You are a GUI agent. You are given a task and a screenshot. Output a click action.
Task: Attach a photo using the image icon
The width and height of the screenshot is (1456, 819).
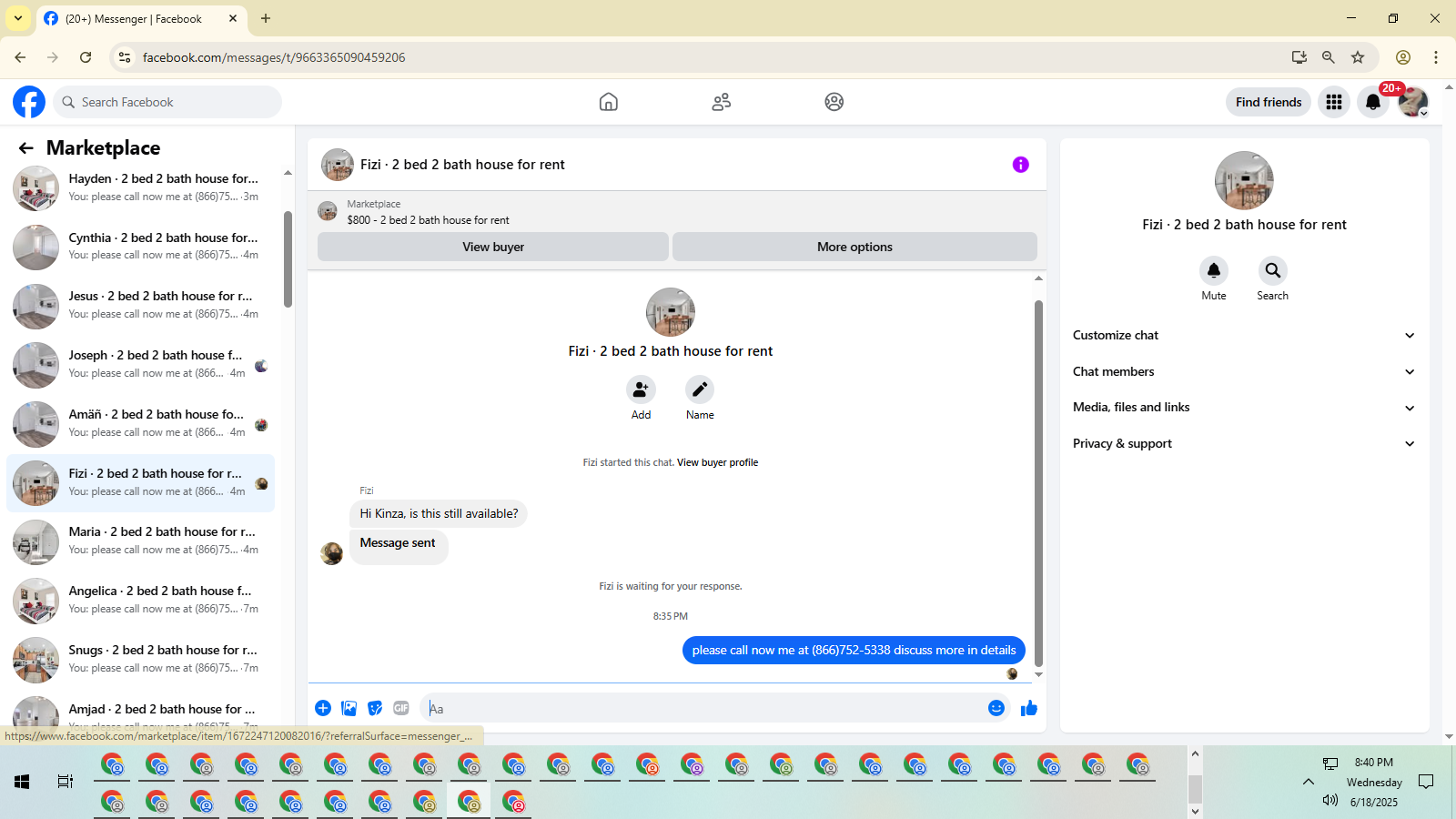click(349, 708)
